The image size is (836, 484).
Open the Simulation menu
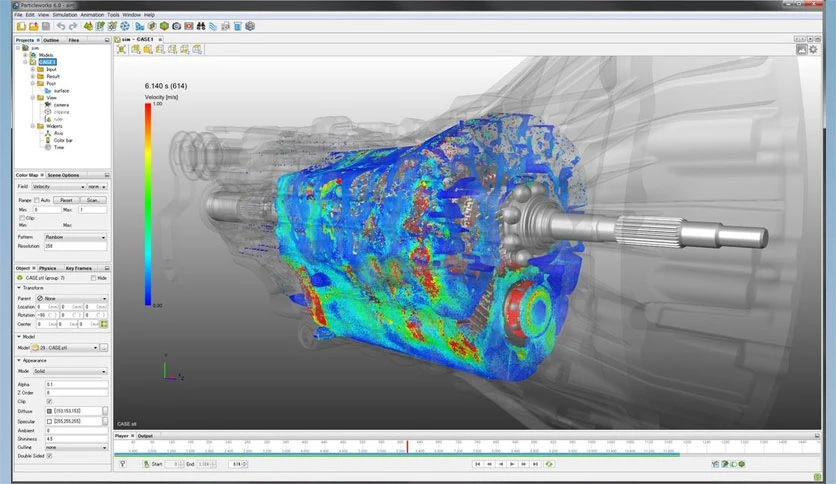pyautogui.click(x=64, y=15)
